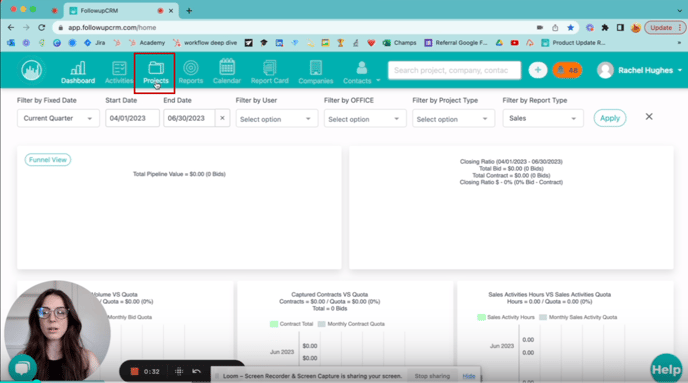Image resolution: width=688 pixels, height=383 pixels.
Task: Switch to Funnel View
Action: pos(48,160)
